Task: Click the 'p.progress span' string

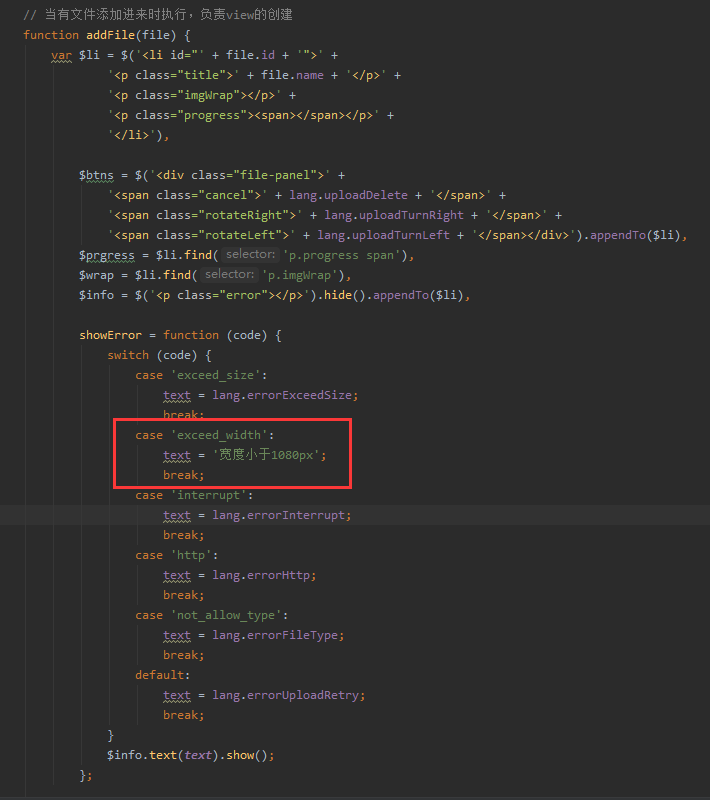Action: [x=341, y=255]
